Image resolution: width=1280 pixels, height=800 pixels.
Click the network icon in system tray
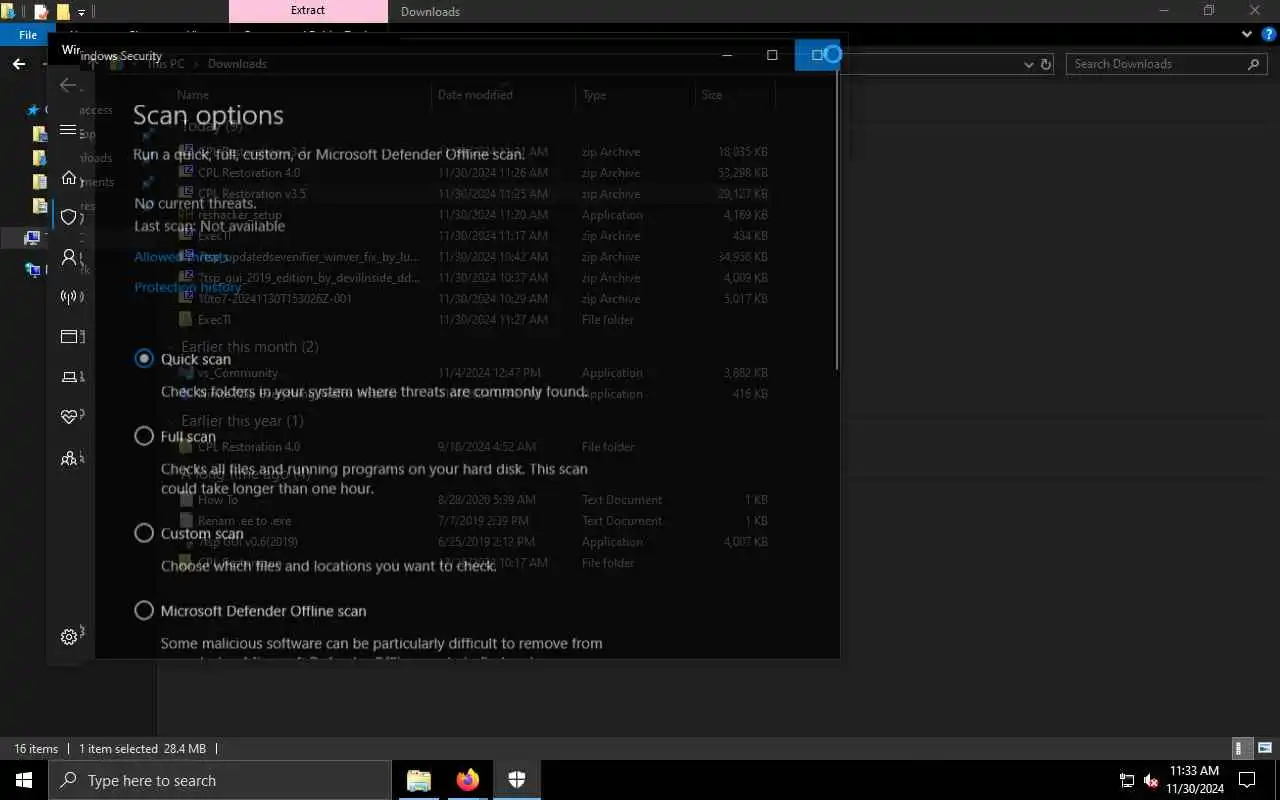(1127, 780)
